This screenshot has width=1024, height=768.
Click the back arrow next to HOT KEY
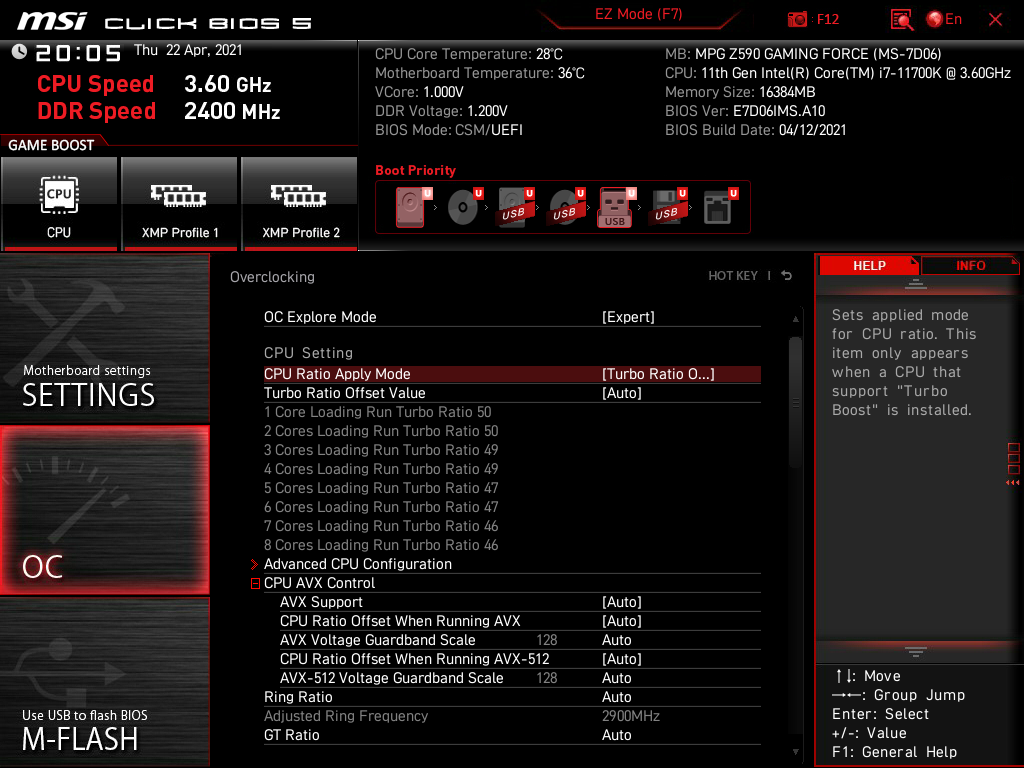pos(787,276)
